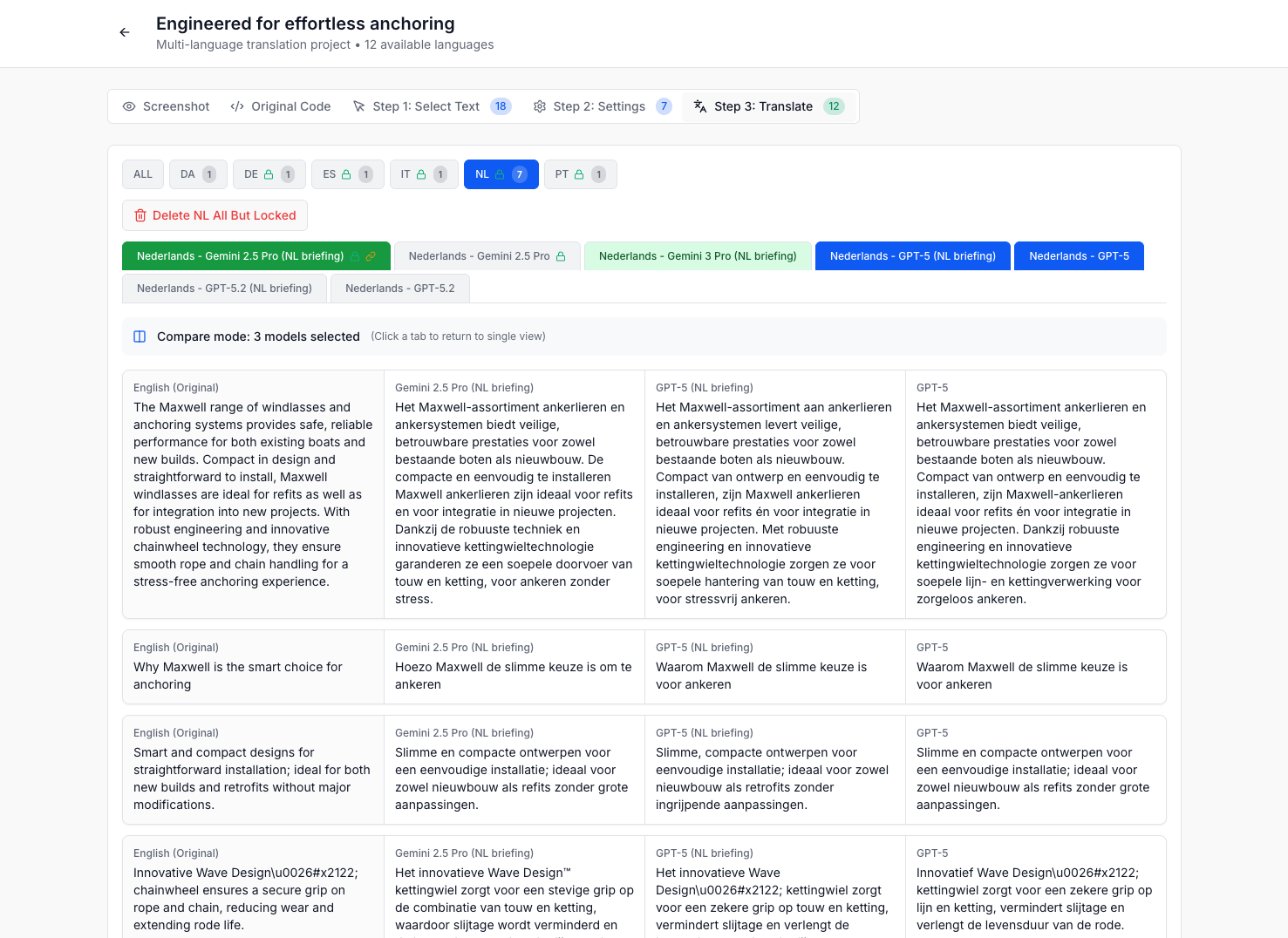Go back using the left arrow icon

coord(125,32)
